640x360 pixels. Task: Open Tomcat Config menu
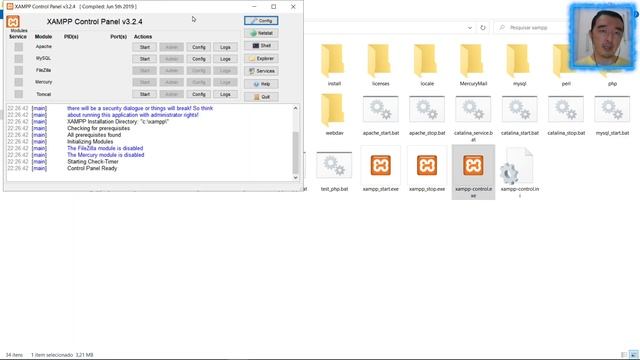tap(199, 94)
